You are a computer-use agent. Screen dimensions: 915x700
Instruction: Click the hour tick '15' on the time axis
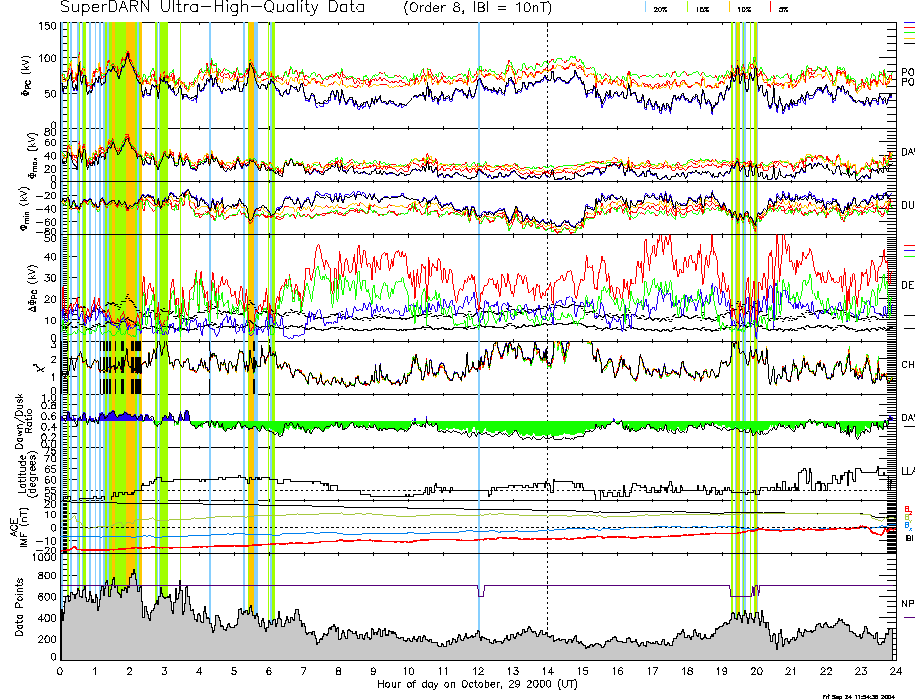click(582, 671)
